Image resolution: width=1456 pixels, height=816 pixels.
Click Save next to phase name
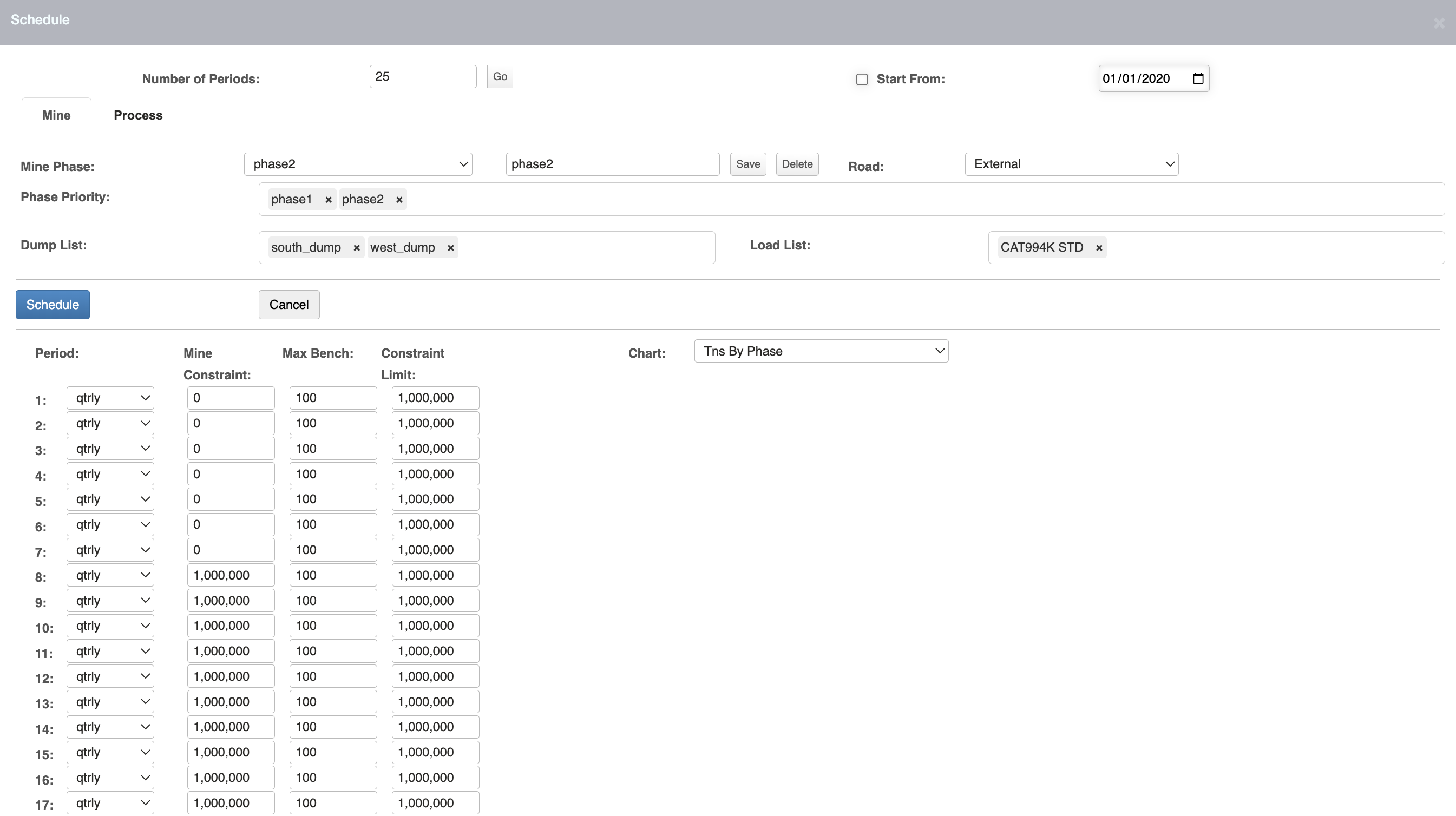747,164
